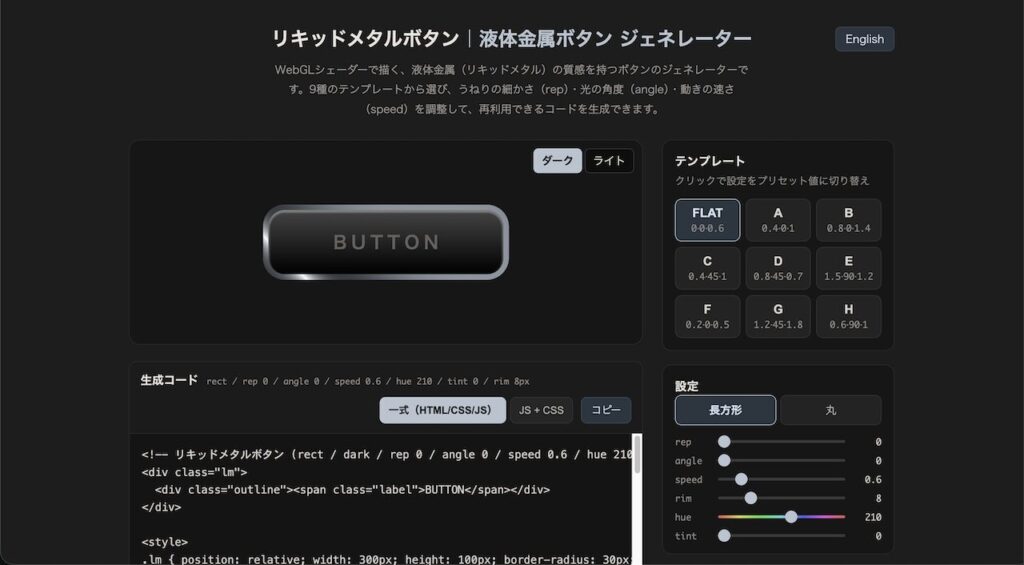Click the rim slider handle
1024x565 pixels.
[750, 498]
